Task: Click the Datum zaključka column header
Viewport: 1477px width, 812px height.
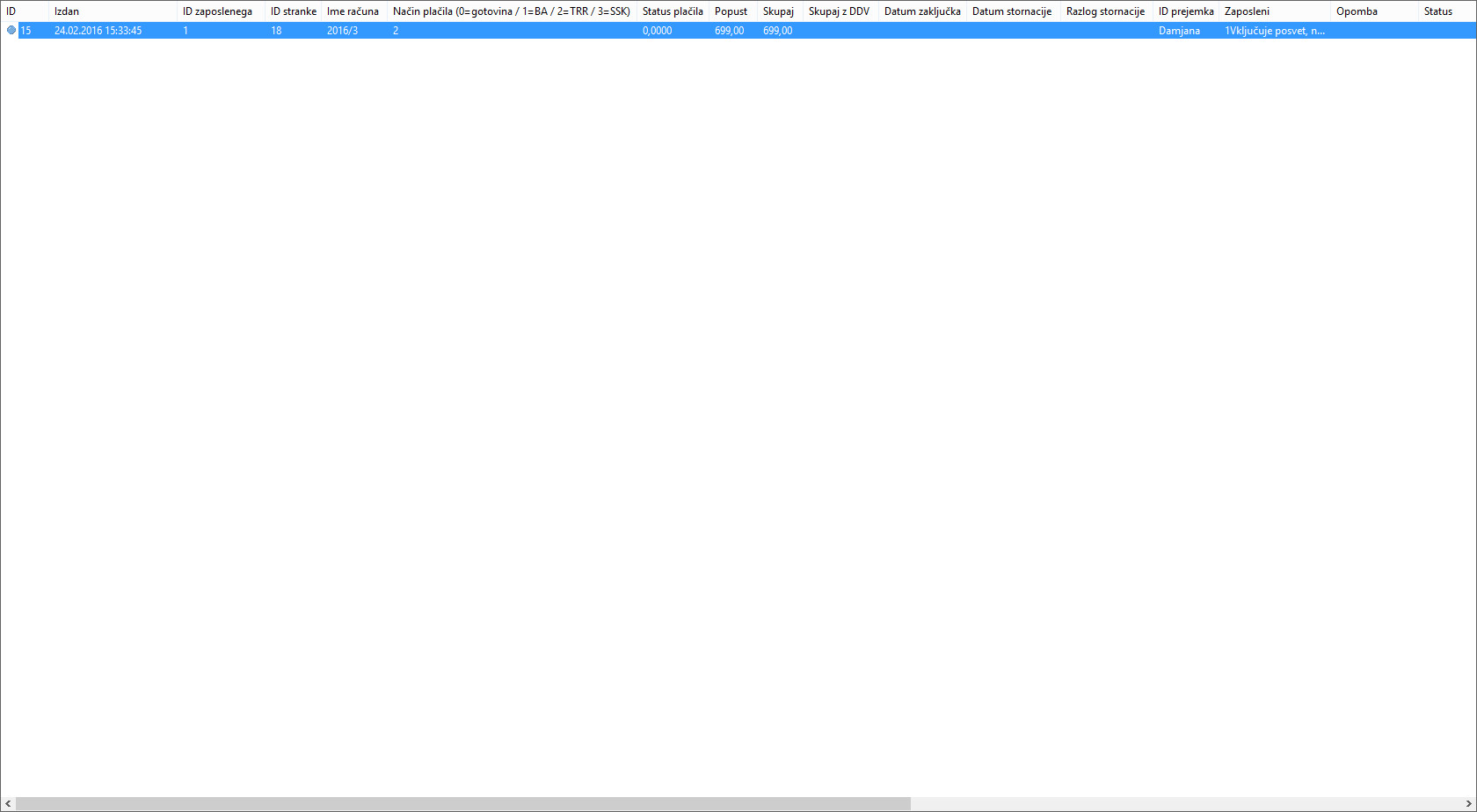Action: pyautogui.click(x=922, y=11)
